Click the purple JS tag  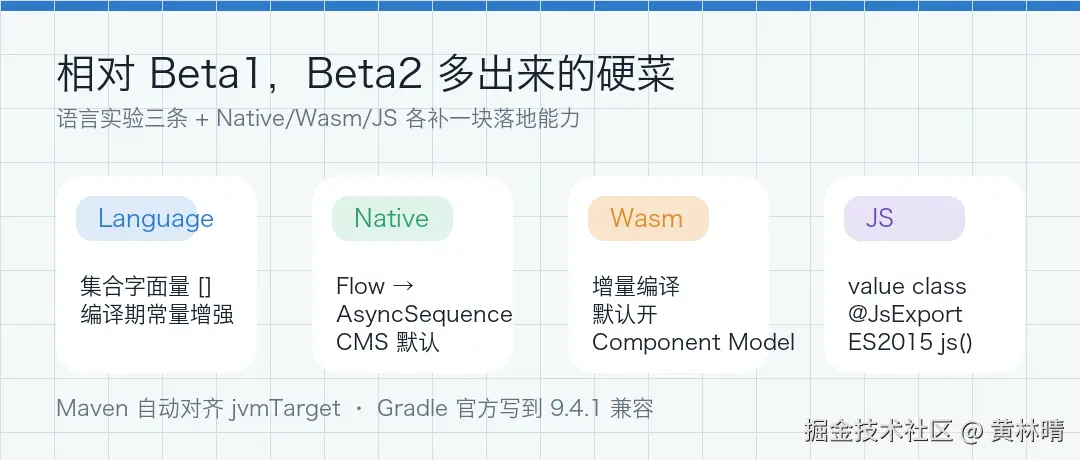click(x=879, y=219)
